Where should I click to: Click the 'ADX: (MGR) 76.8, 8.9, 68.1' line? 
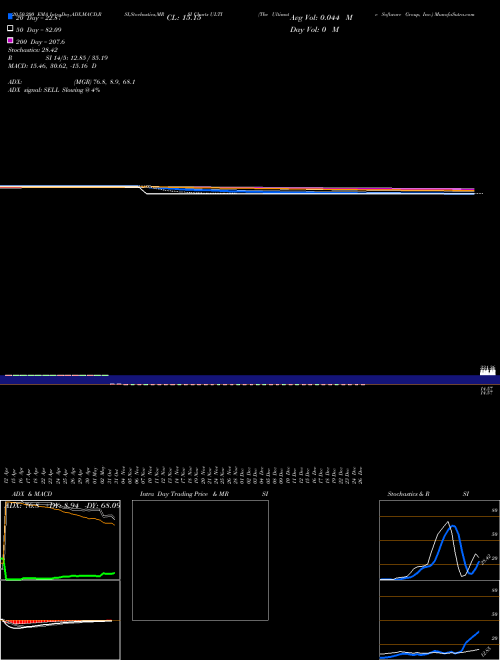pyautogui.click(x=72, y=82)
